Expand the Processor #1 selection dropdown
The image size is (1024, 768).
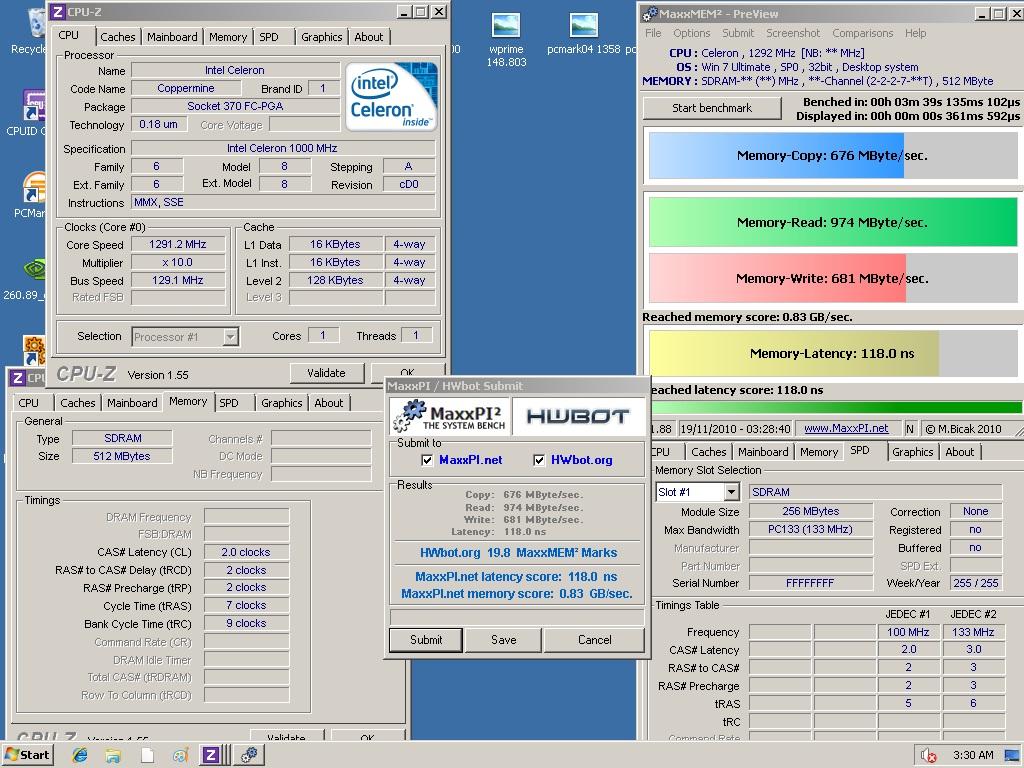pyautogui.click(x=230, y=337)
